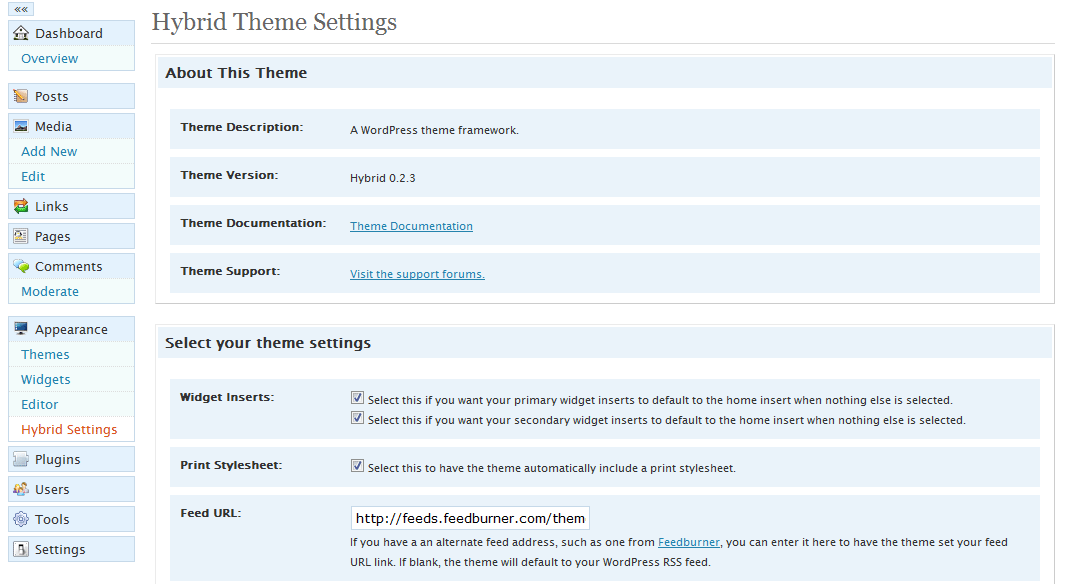The image size is (1068, 584).
Task: Open the Dashboard from the sidebar icon
Action: click(x=22, y=32)
